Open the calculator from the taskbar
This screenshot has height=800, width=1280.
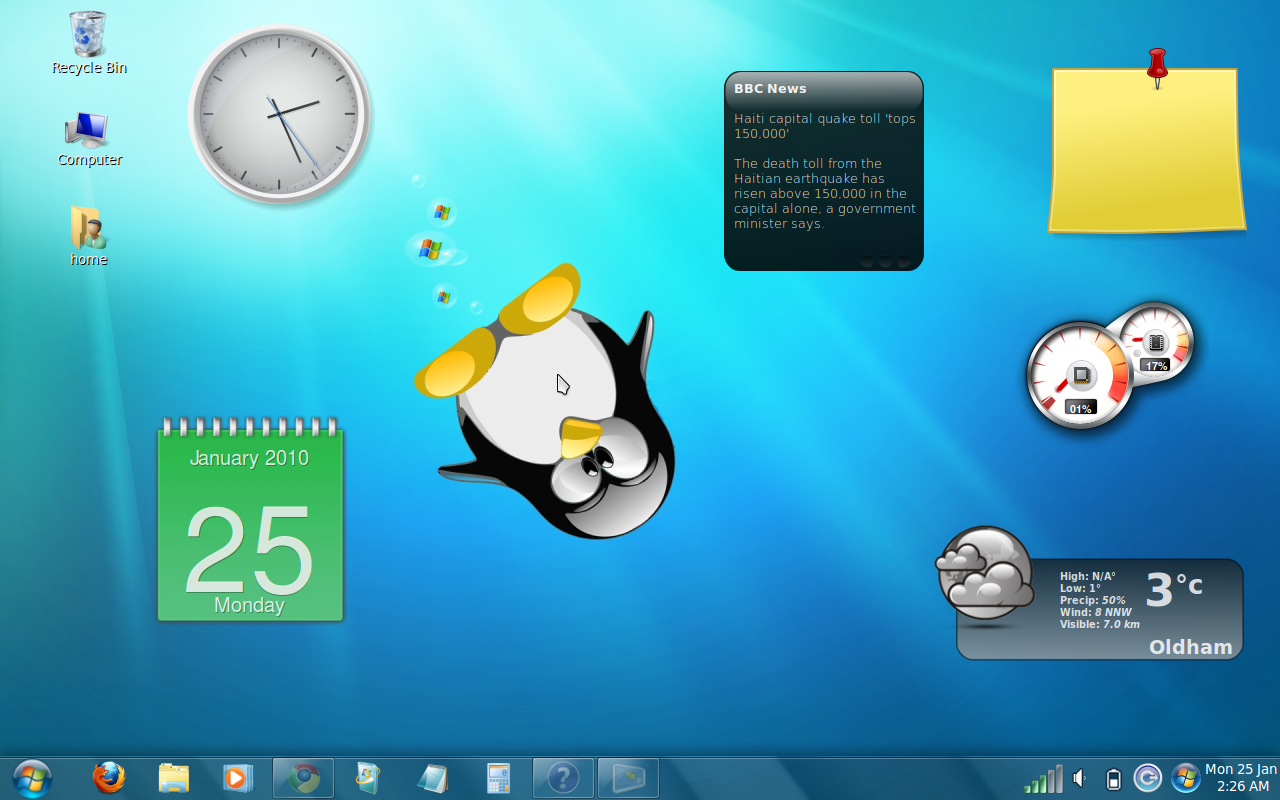(498, 778)
